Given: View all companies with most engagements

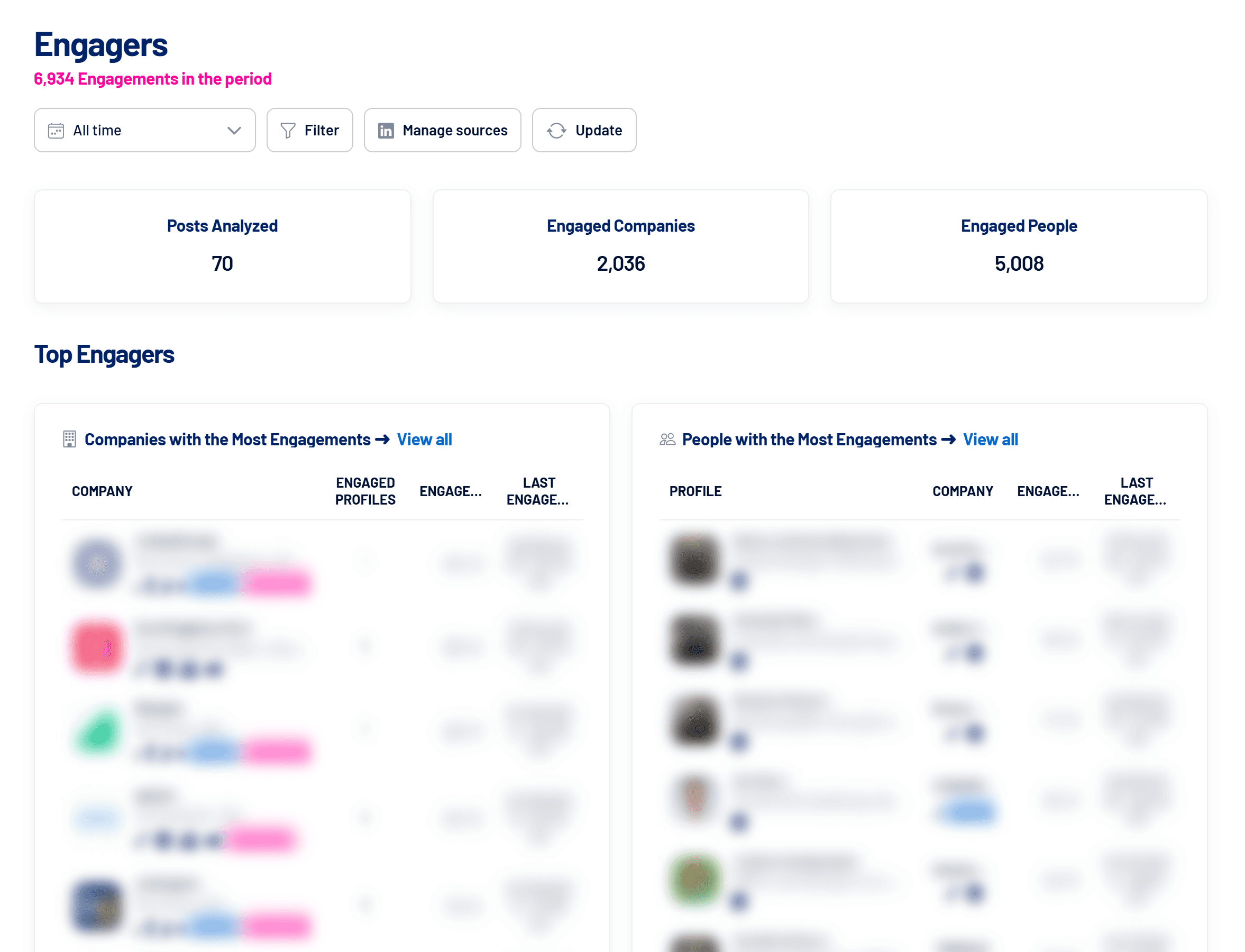Looking at the screenshot, I should (424, 440).
